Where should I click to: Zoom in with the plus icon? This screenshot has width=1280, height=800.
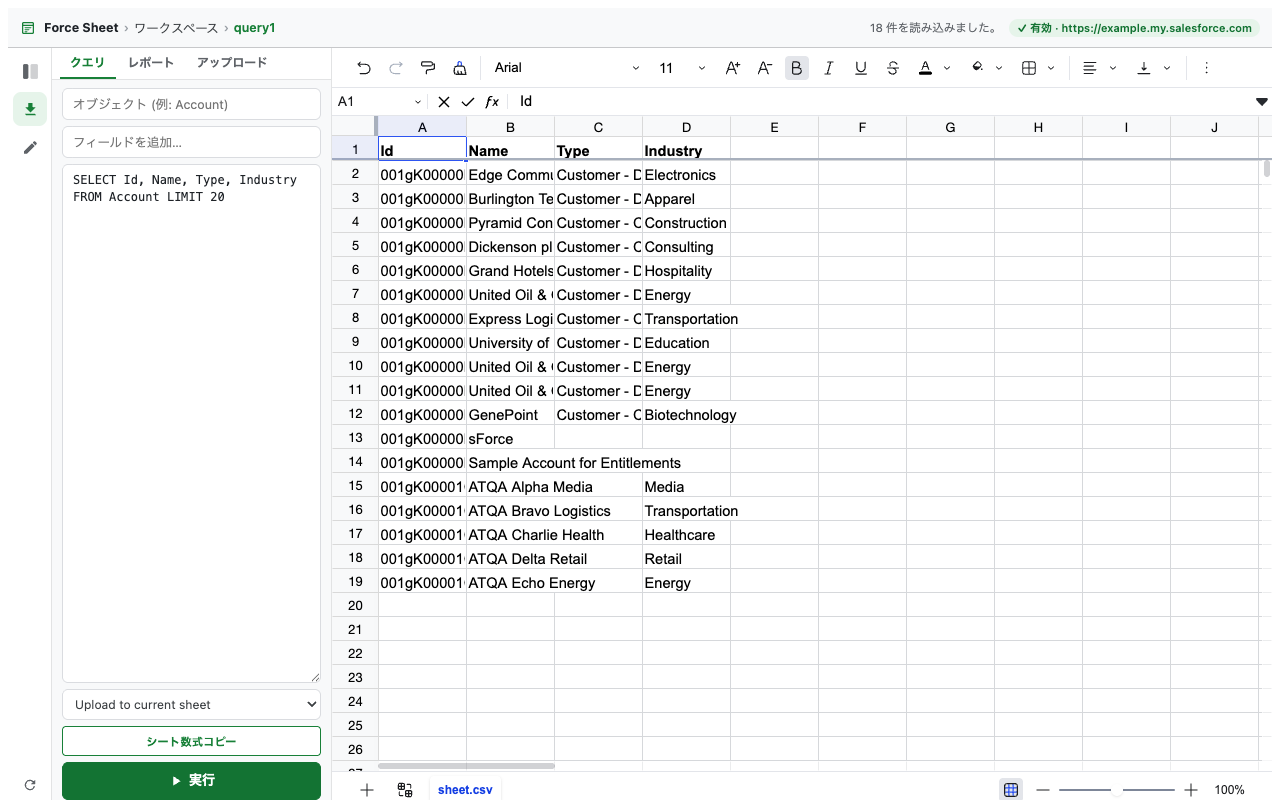tap(1191, 790)
